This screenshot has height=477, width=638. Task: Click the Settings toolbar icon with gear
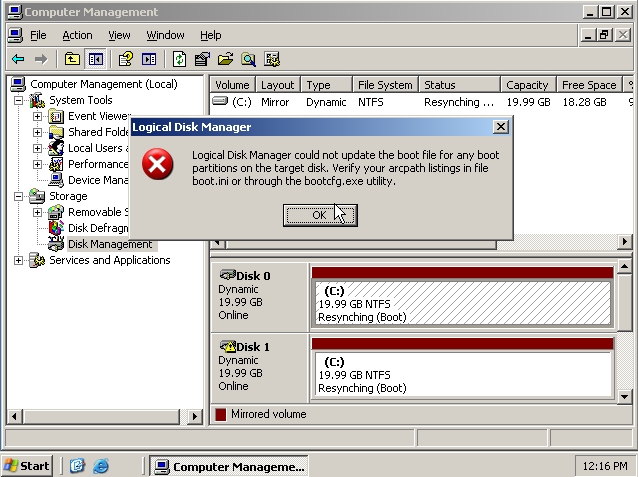pos(271,59)
